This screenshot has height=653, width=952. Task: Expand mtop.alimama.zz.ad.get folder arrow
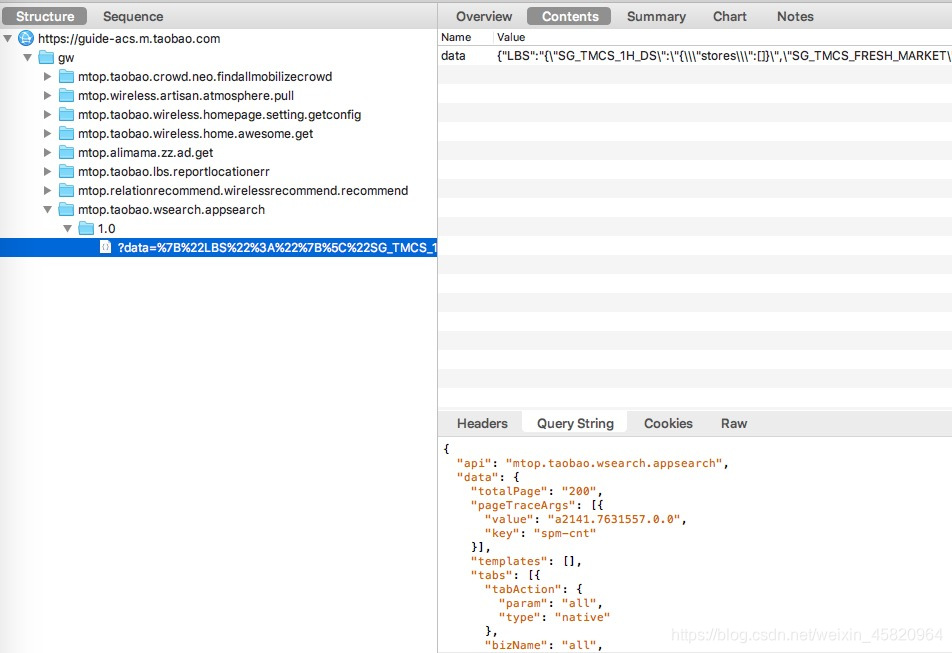pyautogui.click(x=47, y=152)
